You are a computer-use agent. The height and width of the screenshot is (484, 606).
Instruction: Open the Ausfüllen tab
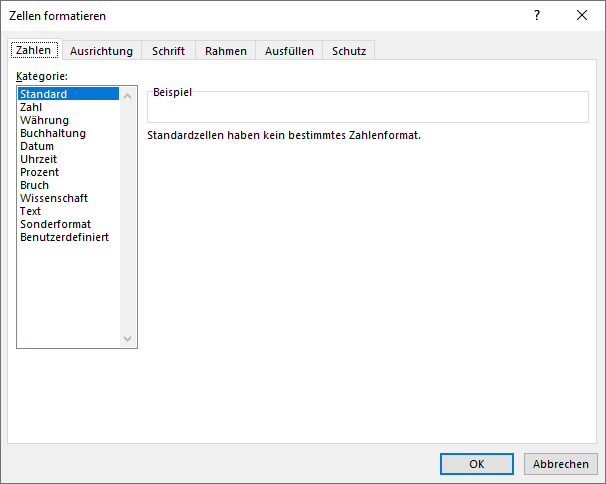click(x=289, y=51)
